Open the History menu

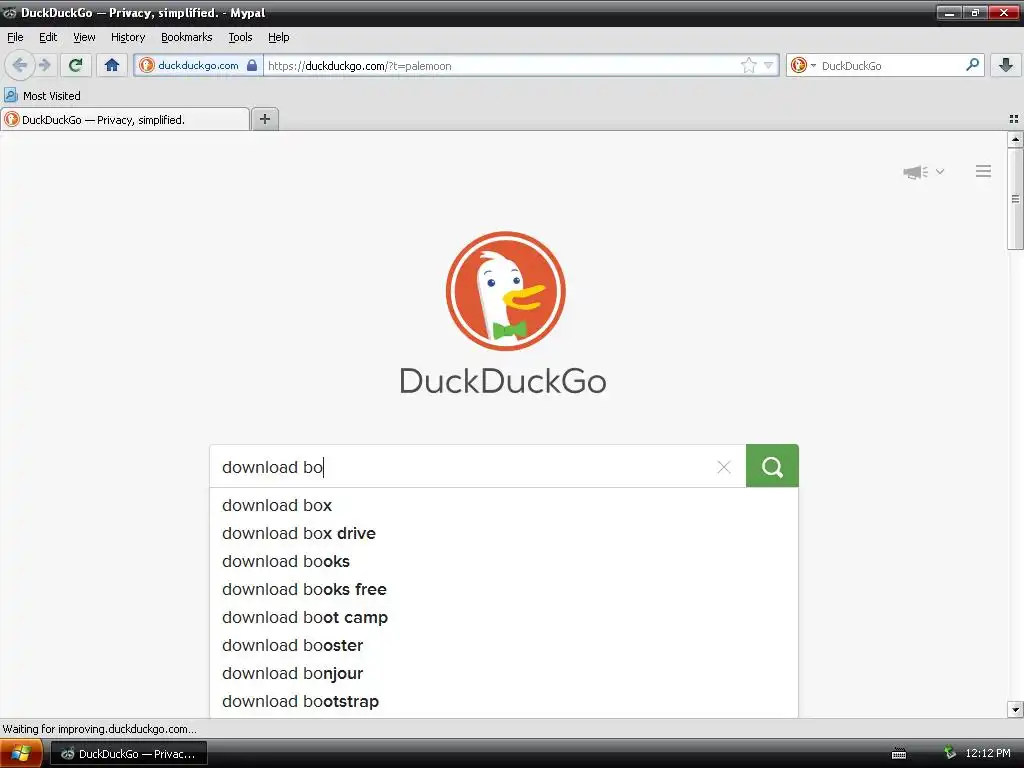point(128,37)
